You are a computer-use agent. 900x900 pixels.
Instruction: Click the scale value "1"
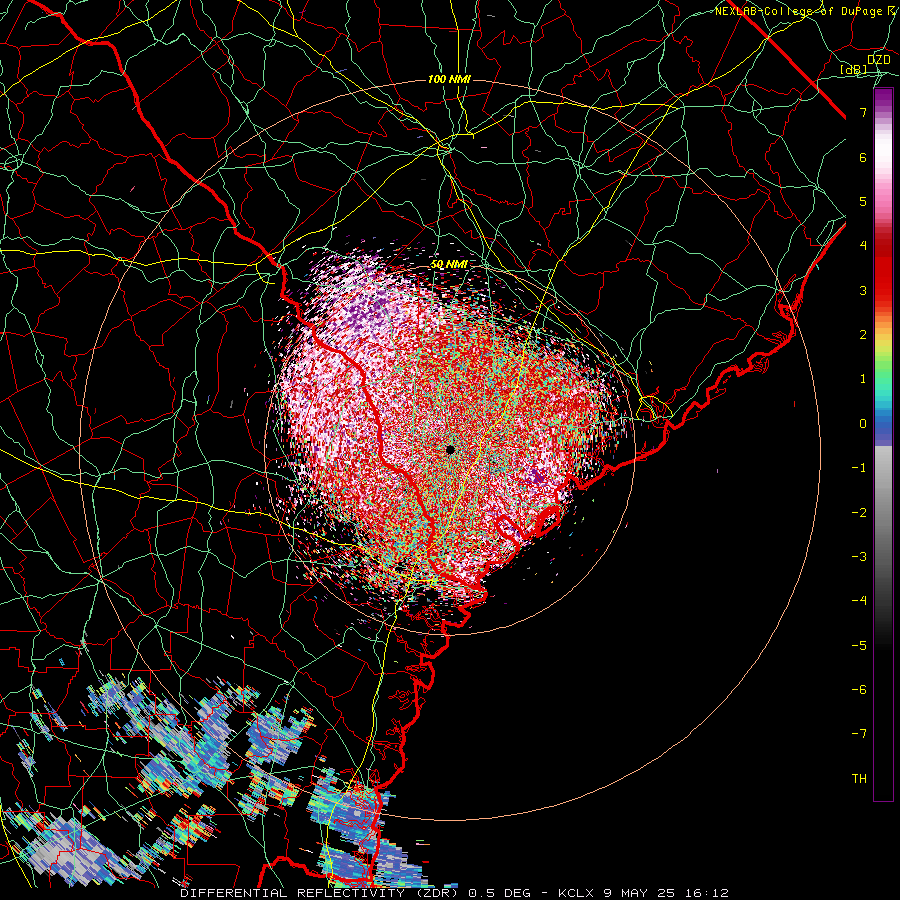point(863,379)
